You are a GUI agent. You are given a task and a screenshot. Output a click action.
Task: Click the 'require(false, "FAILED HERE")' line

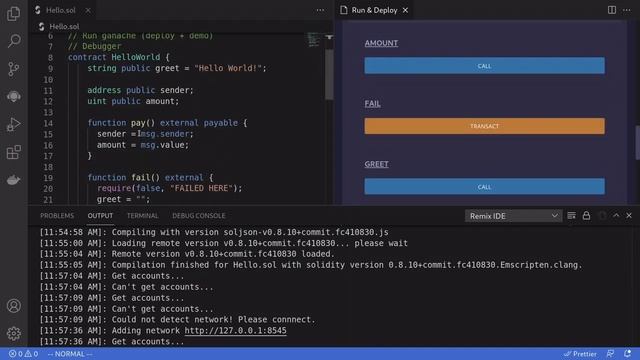169,188
